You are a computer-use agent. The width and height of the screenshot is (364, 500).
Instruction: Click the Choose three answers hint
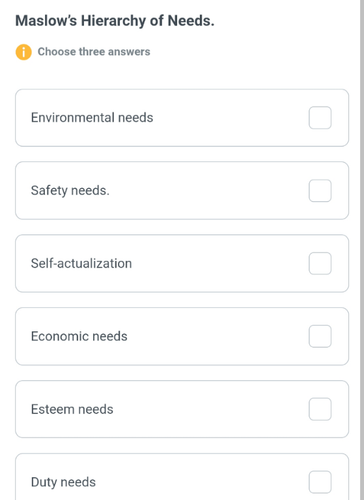94,52
